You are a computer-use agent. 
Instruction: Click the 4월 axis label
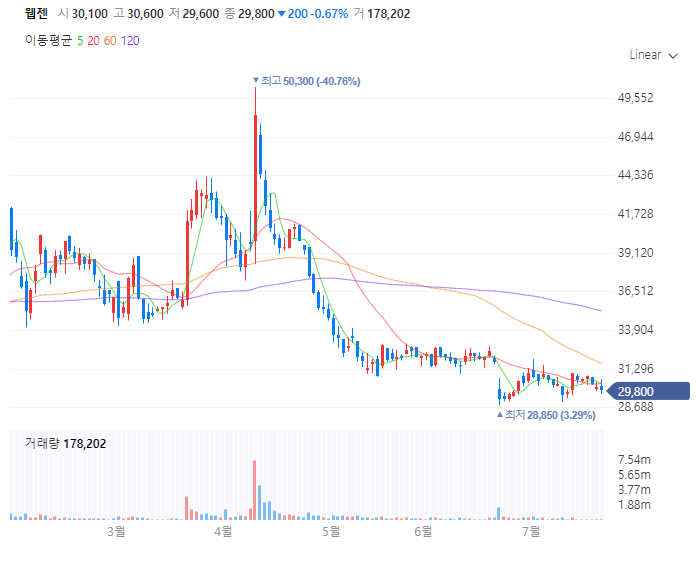(223, 531)
